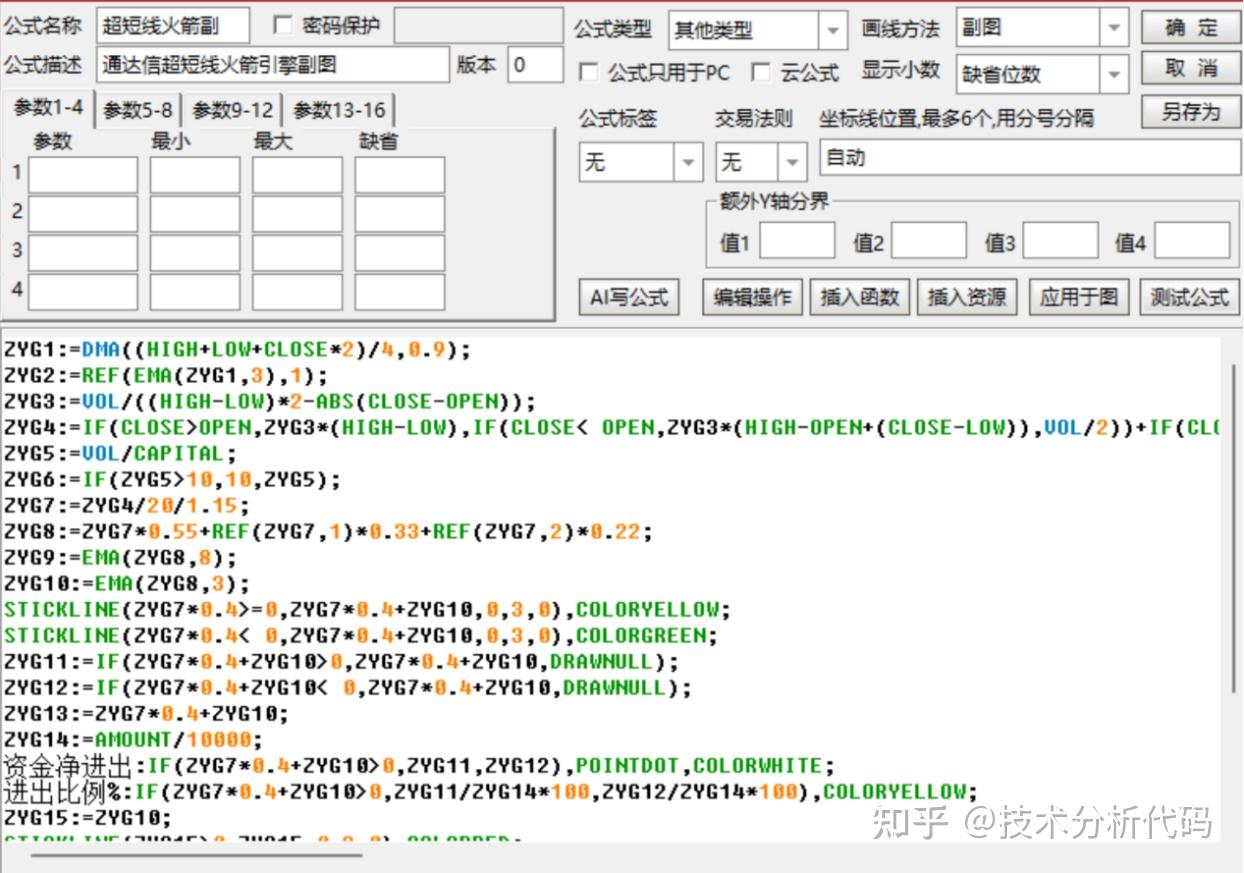
Task: Click the 坐标线位置 field showing 自动
Action: [1030, 158]
